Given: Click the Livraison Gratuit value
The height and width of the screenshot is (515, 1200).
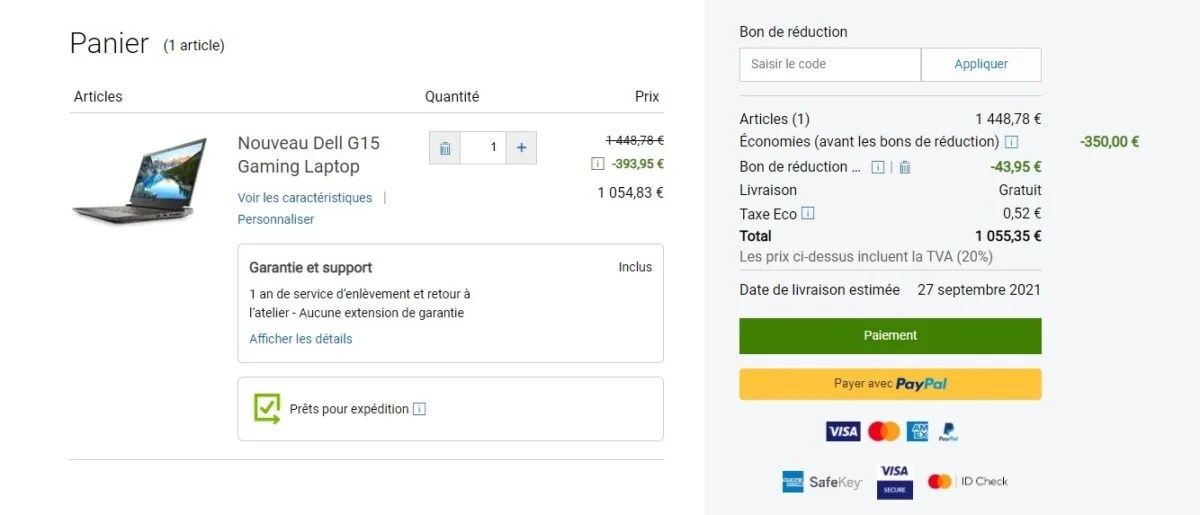Looking at the screenshot, I should tap(1020, 190).
